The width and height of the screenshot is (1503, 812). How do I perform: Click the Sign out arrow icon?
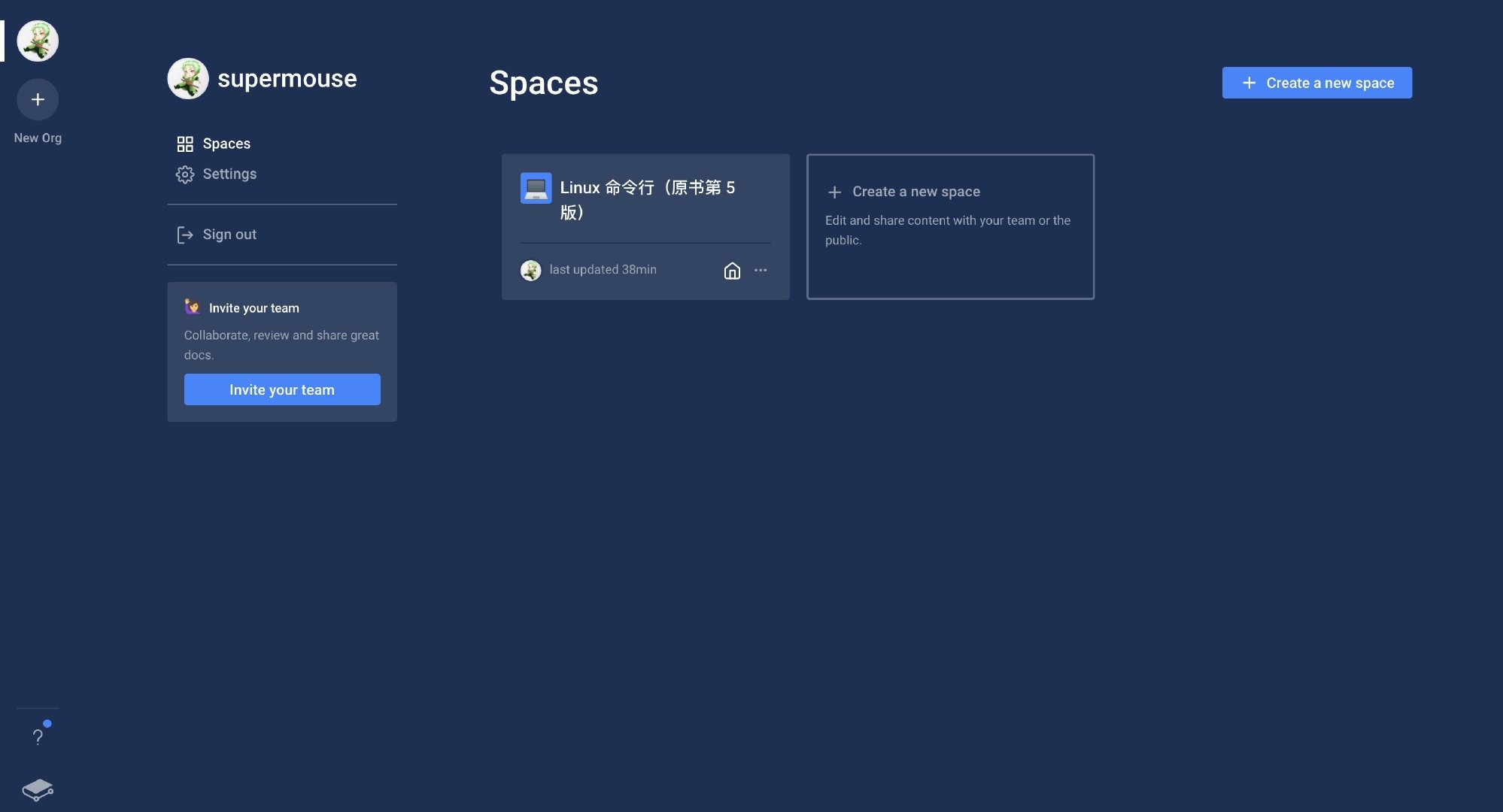[x=184, y=235]
